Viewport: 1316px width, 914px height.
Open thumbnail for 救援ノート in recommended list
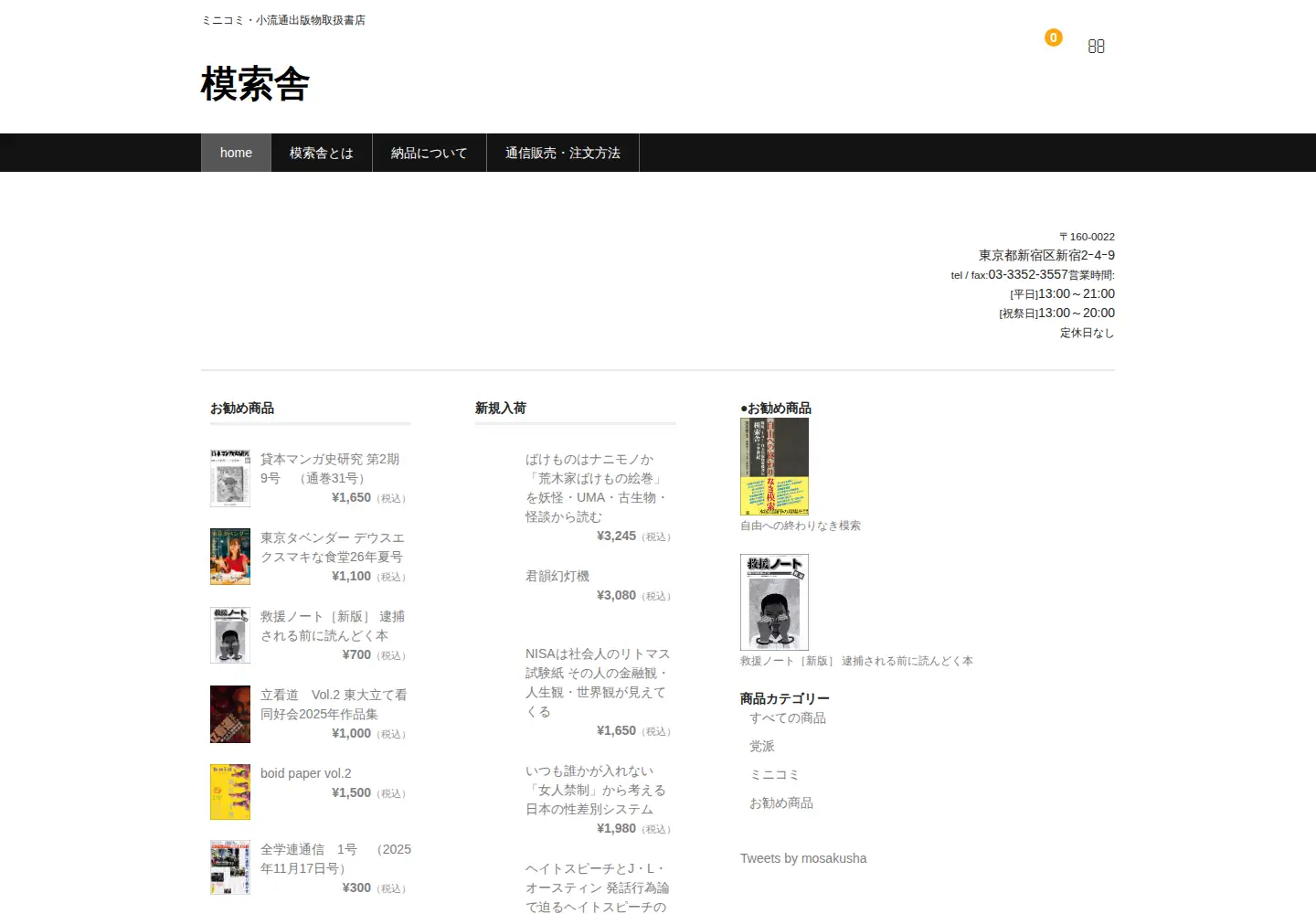point(230,635)
